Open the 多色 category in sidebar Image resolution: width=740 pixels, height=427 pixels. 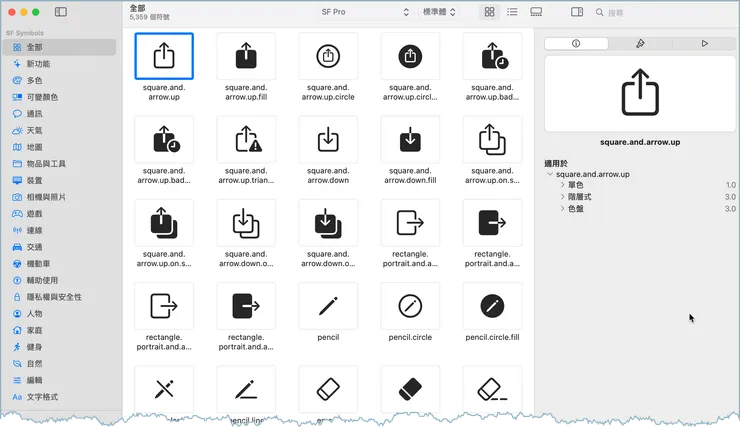(59, 80)
